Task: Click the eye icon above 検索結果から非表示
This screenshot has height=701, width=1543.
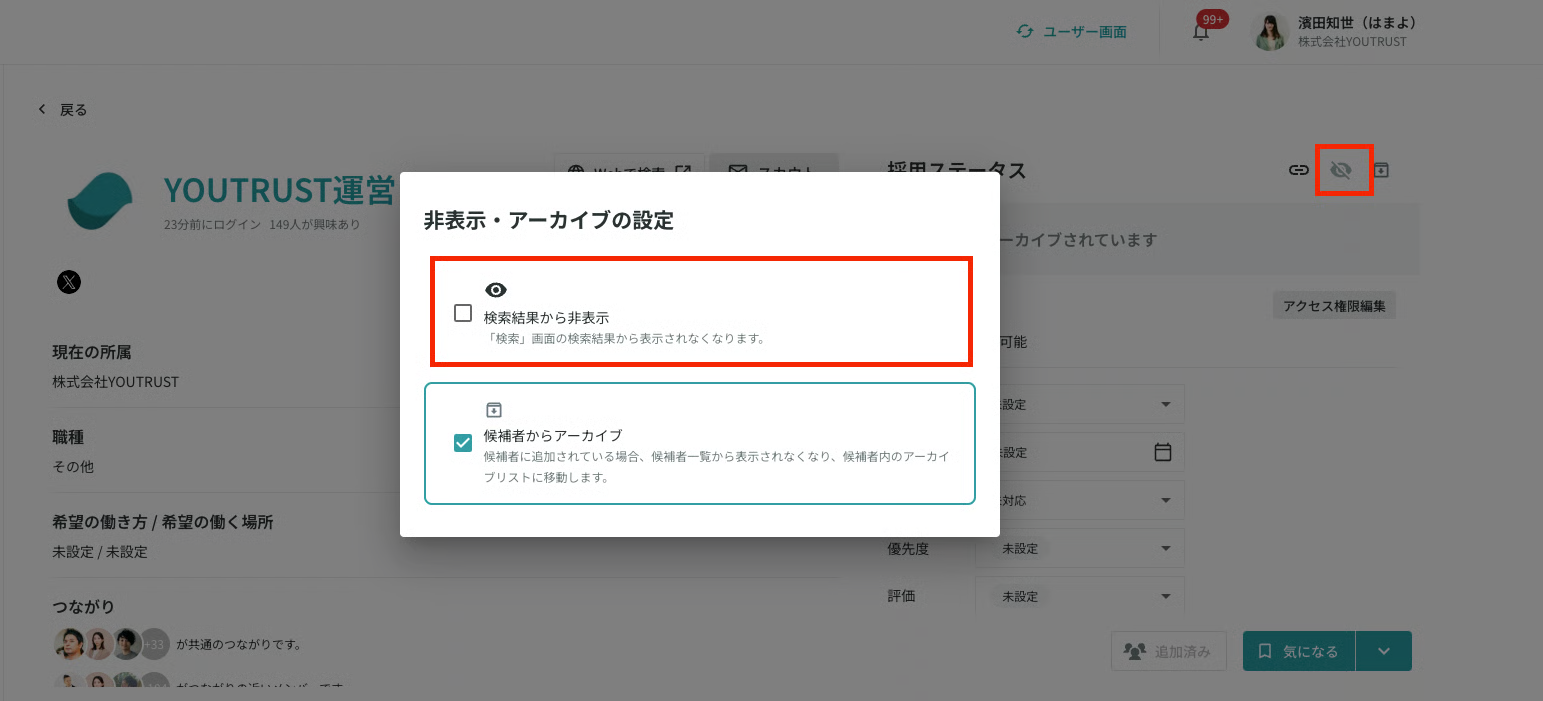Action: point(496,290)
